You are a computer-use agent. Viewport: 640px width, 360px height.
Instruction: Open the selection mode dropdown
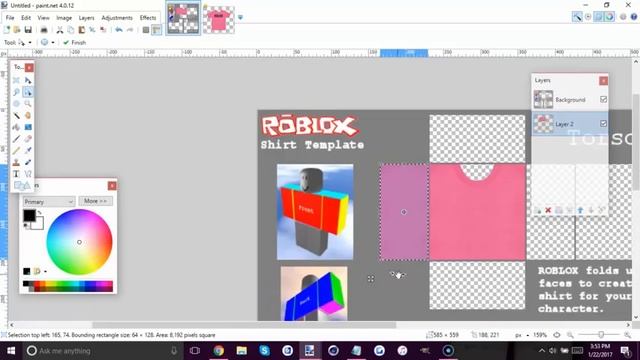[x=47, y=42]
